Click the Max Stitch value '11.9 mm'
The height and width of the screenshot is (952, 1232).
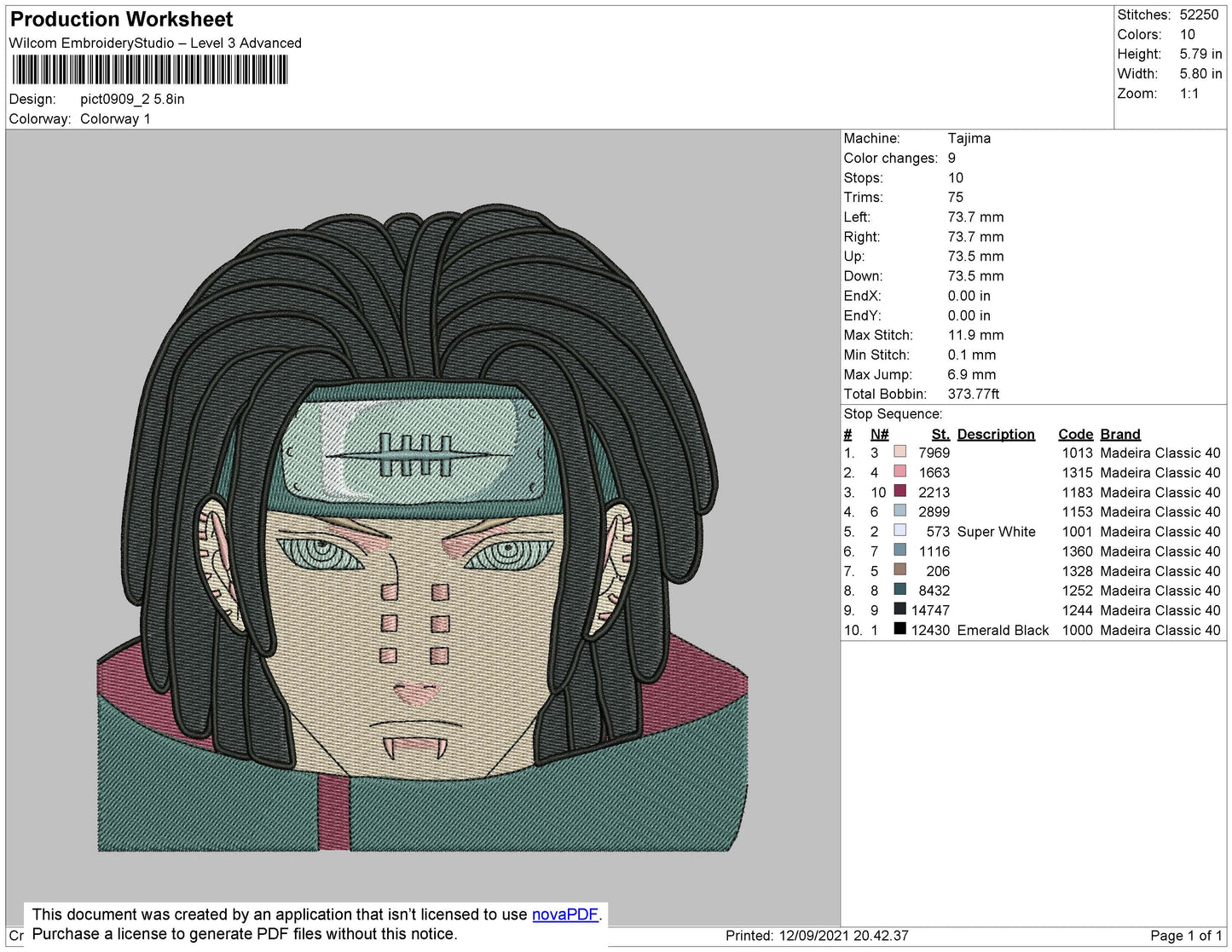click(976, 335)
